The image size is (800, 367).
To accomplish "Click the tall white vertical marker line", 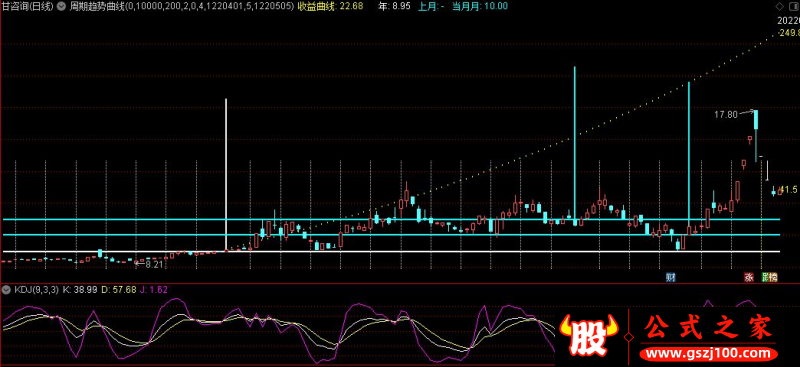I will [226, 175].
